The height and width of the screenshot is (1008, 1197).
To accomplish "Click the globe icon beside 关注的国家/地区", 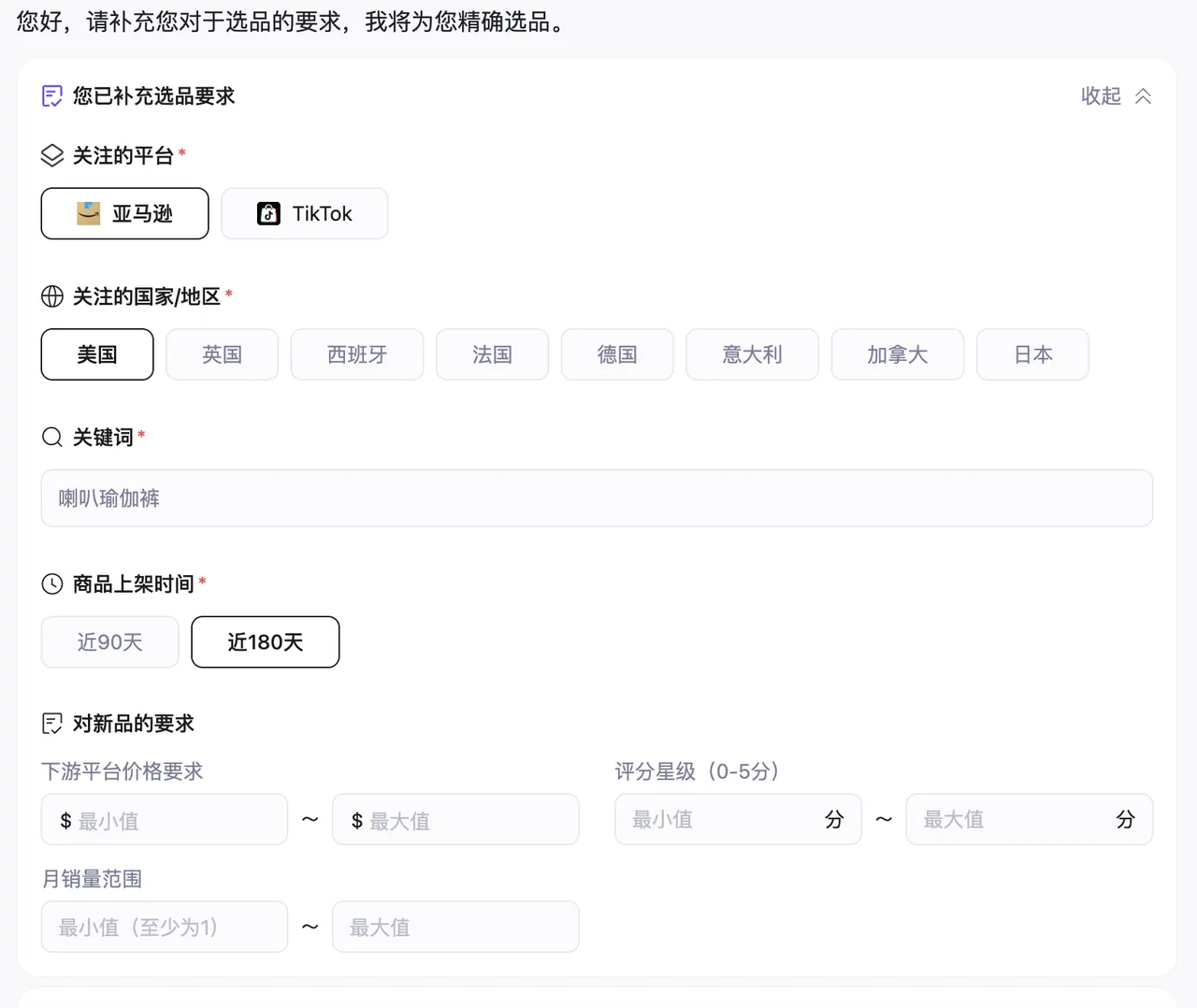I will (x=52, y=296).
